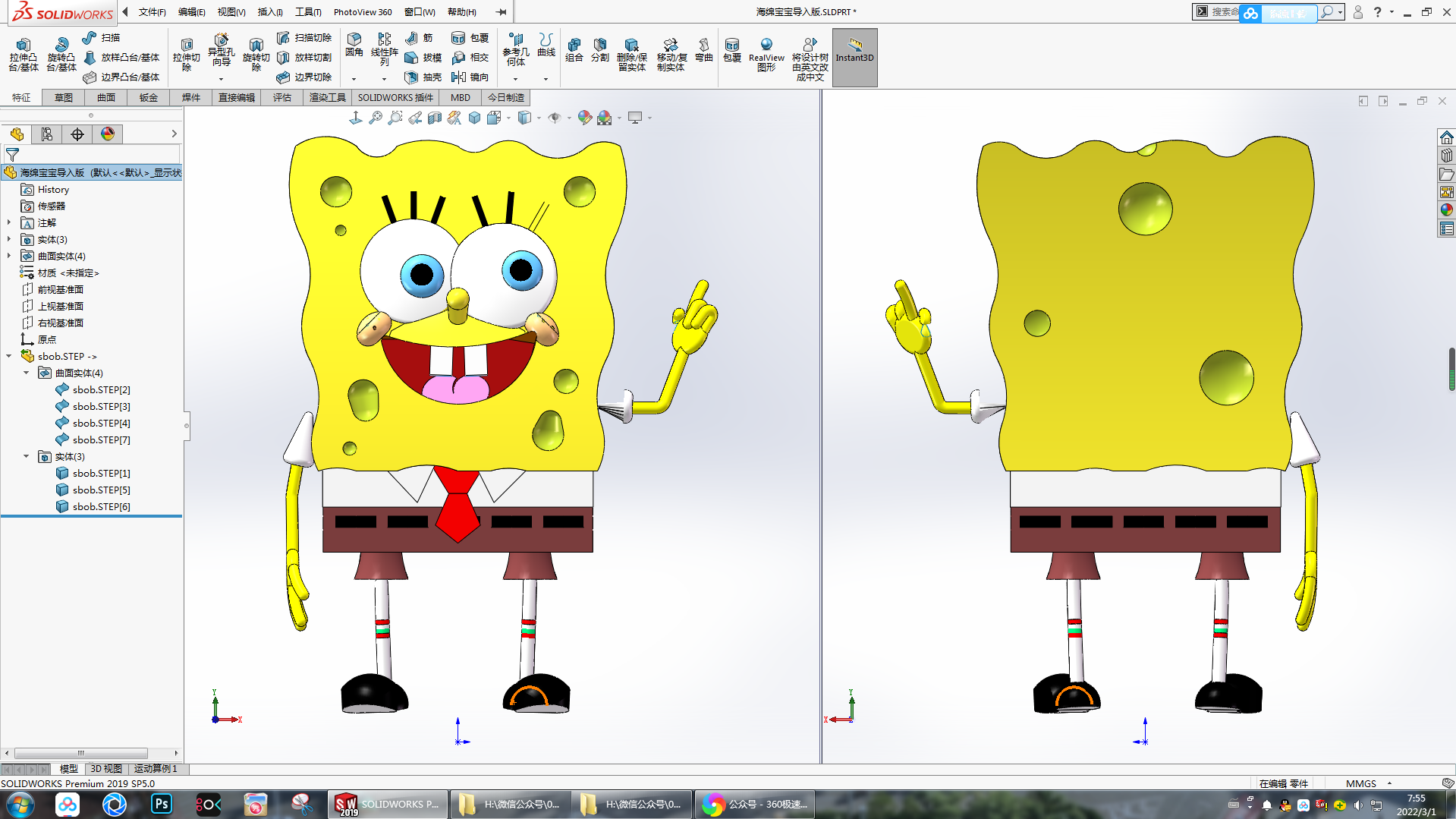The width and height of the screenshot is (1456, 819).
Task: Select the Boundary Boss/Base (边界凸台/基体) tool
Action: [121, 77]
